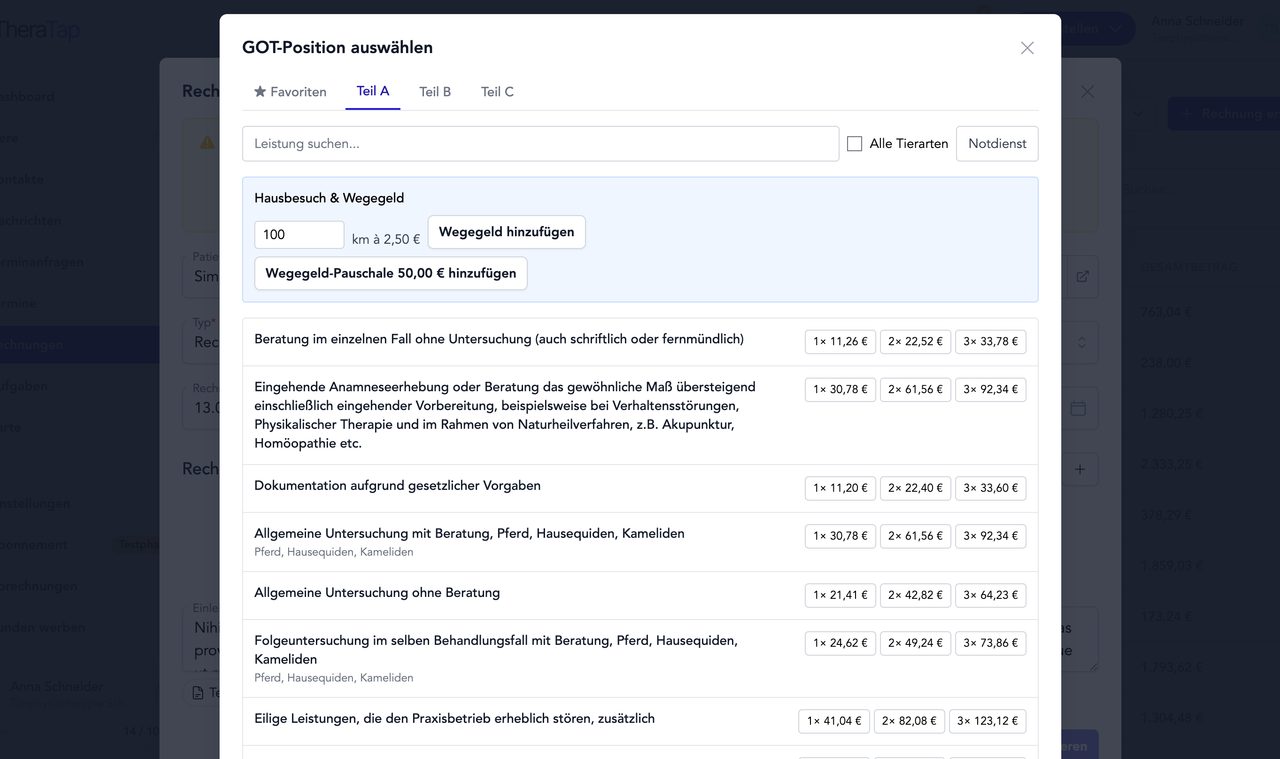1280x759 pixels.
Task: Click the Dokumentation aufgrund gesetzlicher Vorgaben row text
Action: click(397, 486)
